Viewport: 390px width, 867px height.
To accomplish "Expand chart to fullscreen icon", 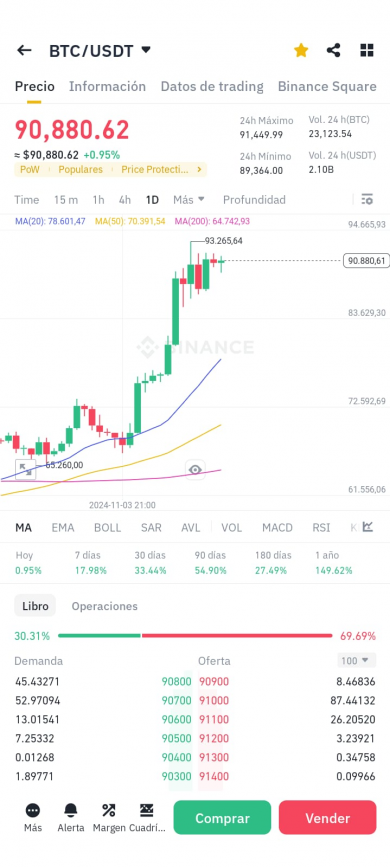I will coord(25,469).
